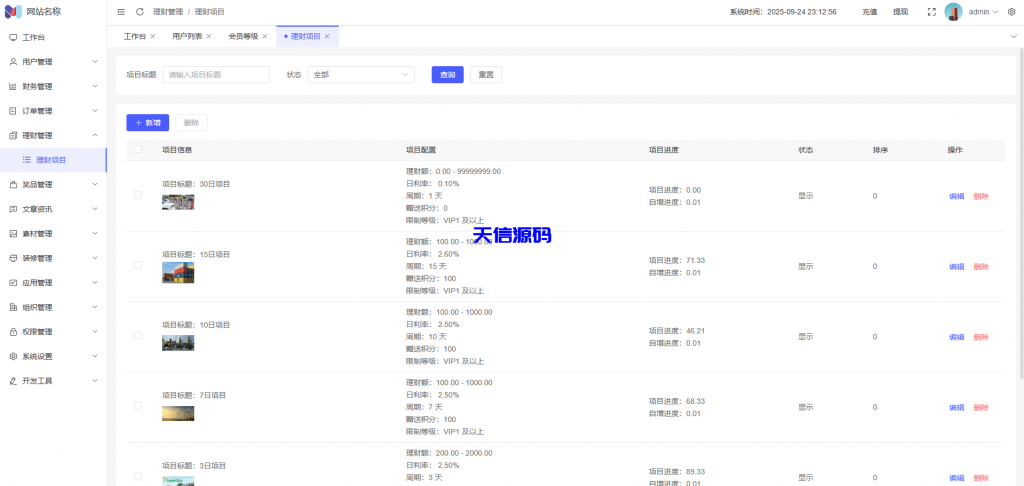The image size is (1024, 486).
Task: Tick the select-all checkbox in table header
Action: pos(138,150)
